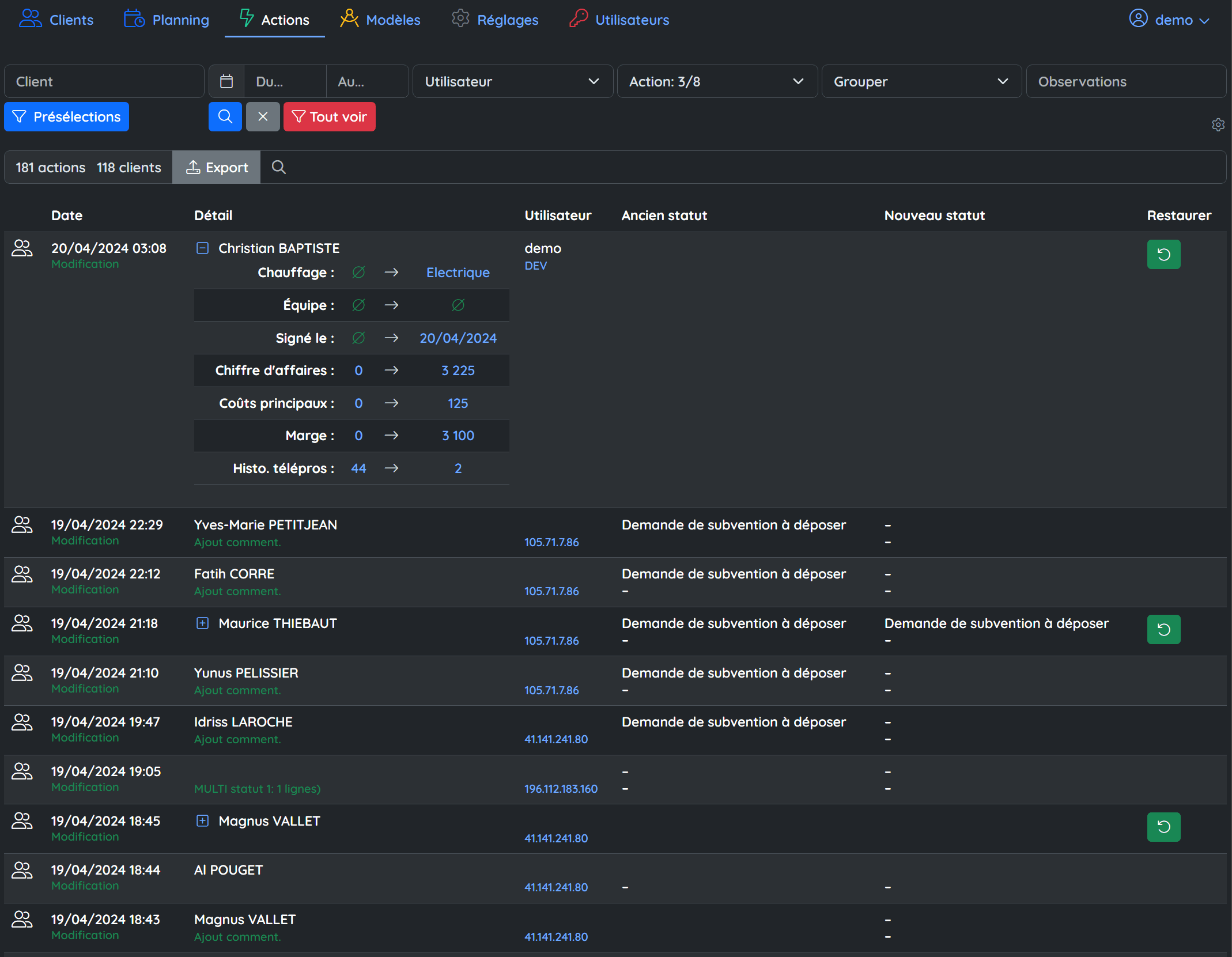This screenshot has height=957, width=1232.
Task: Click the small settings gear at right
Action: coord(1218,124)
